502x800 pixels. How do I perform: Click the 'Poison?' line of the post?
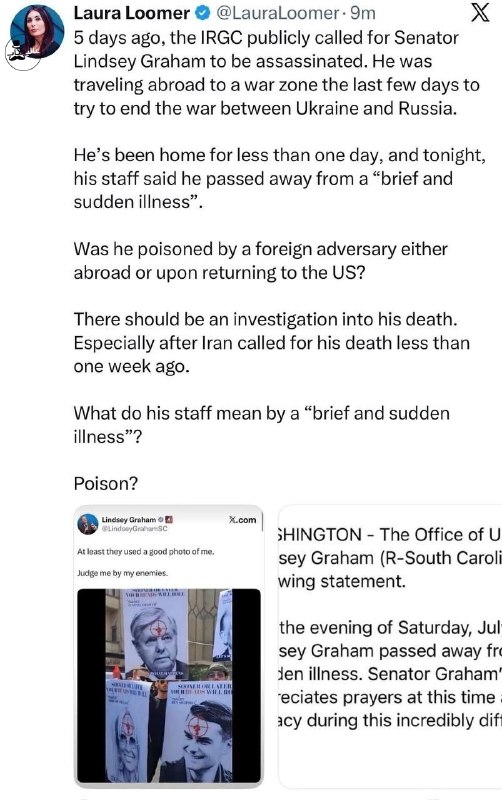(106, 483)
